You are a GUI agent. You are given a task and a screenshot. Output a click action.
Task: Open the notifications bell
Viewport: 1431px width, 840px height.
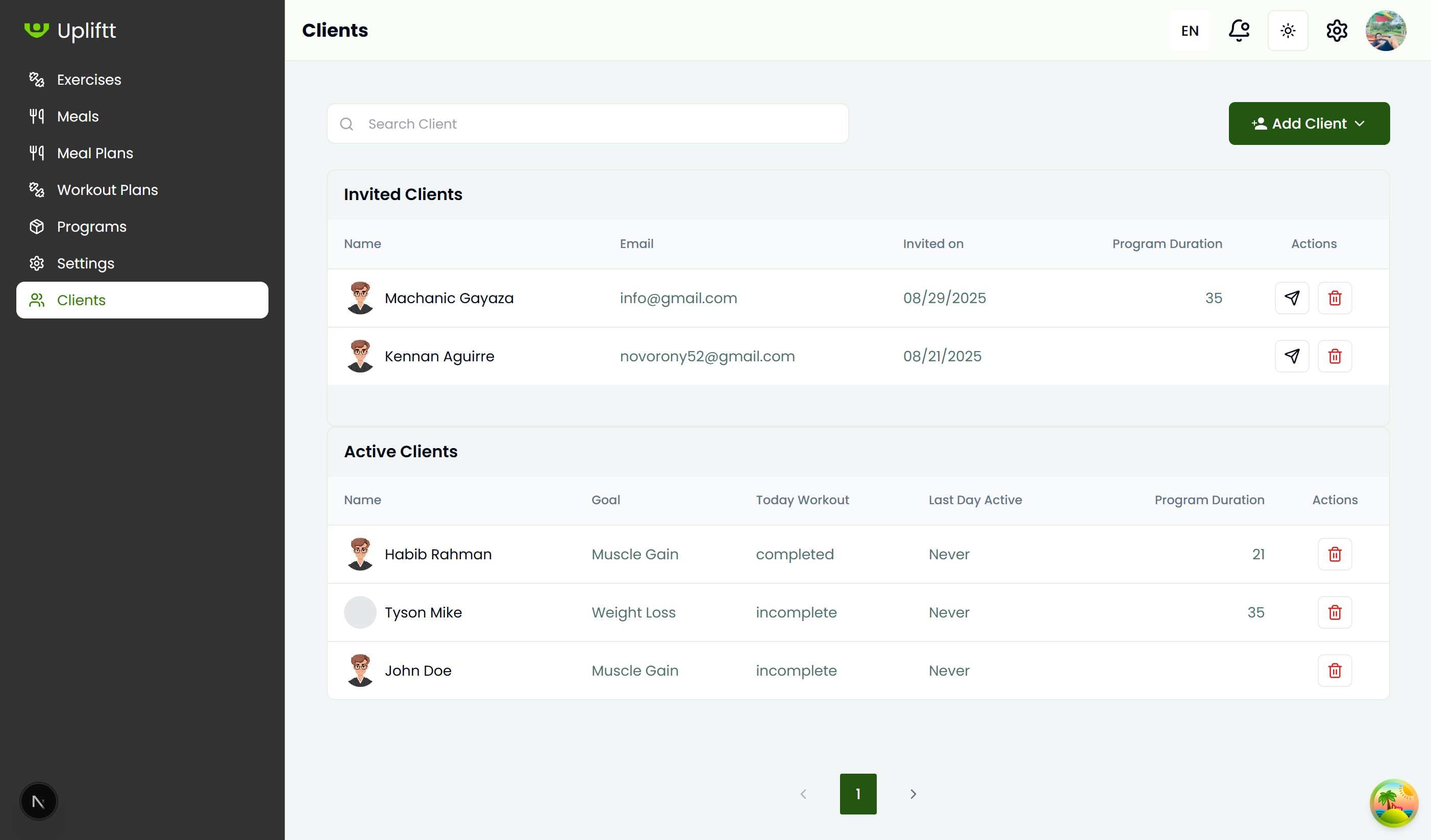[1239, 30]
